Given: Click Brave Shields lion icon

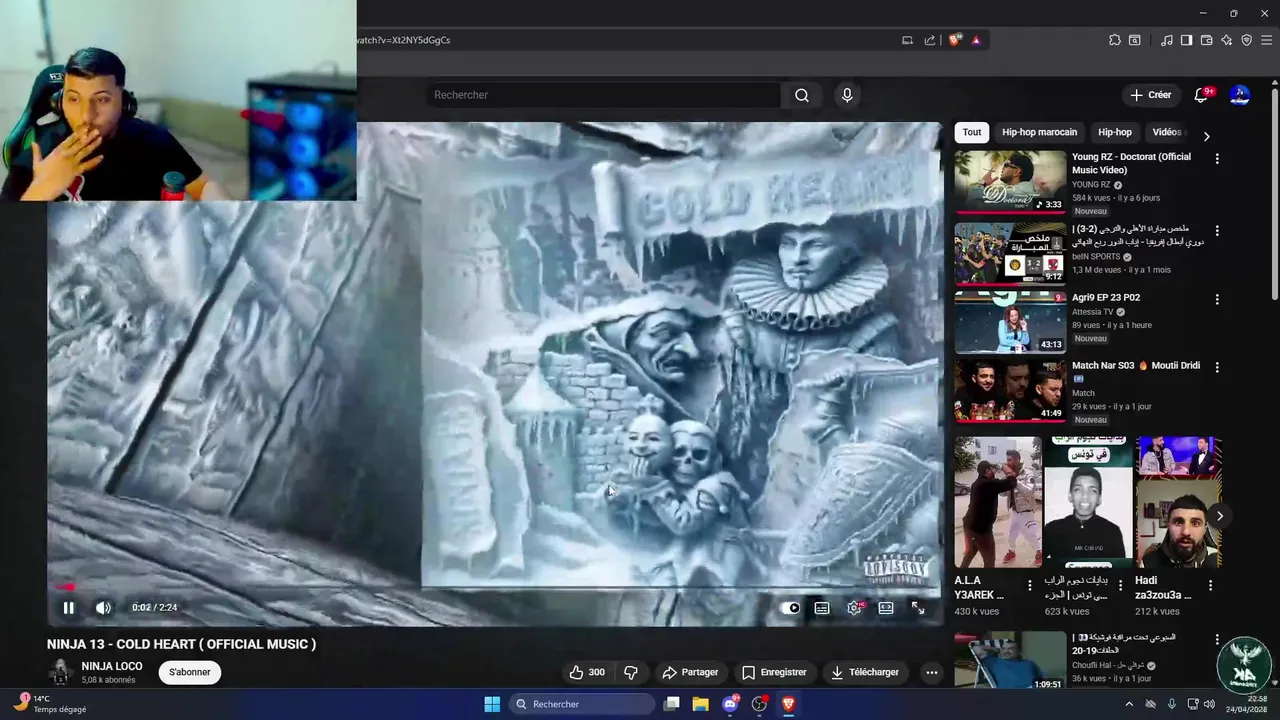Looking at the screenshot, I should click(955, 40).
